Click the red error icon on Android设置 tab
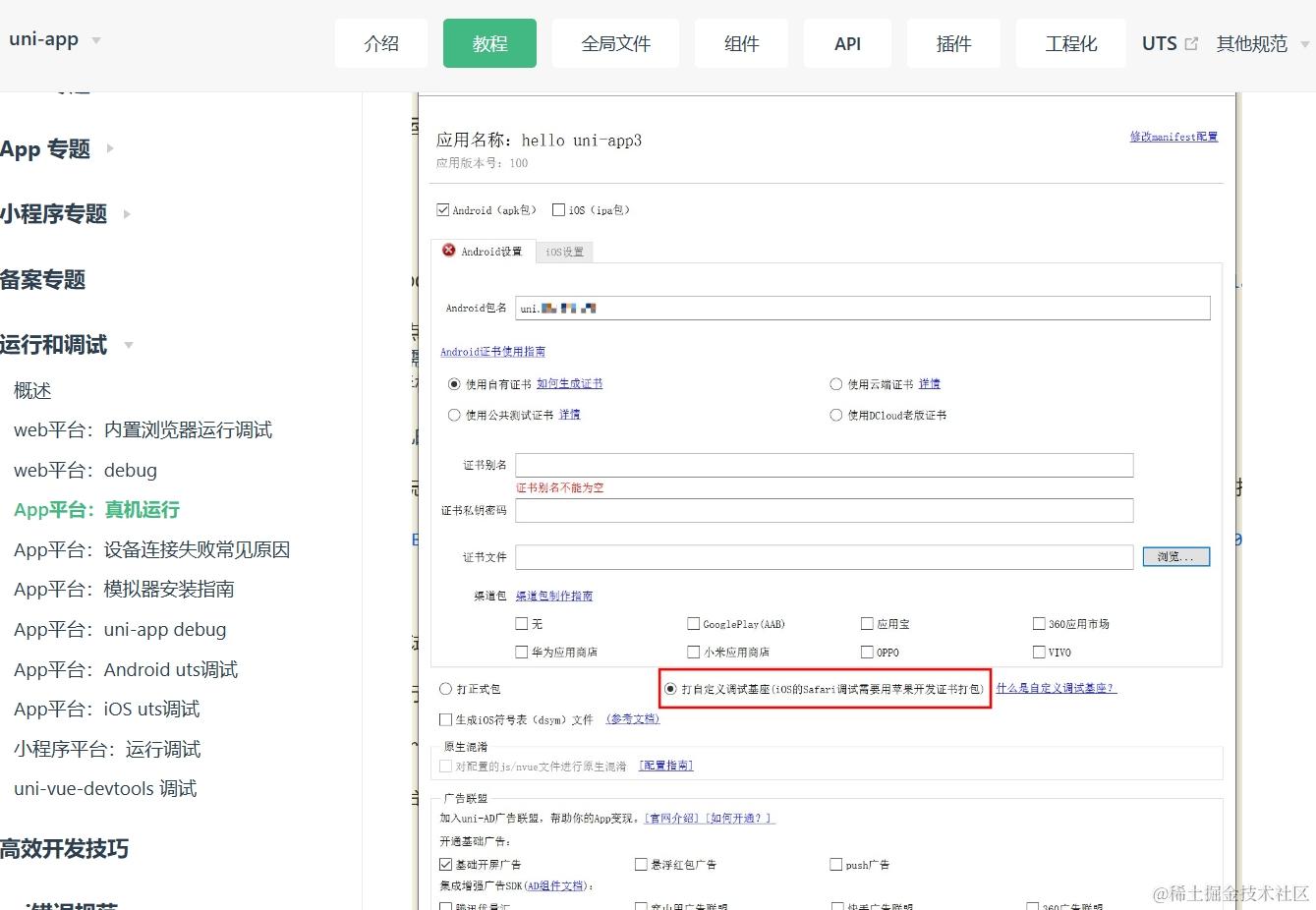 pos(449,251)
